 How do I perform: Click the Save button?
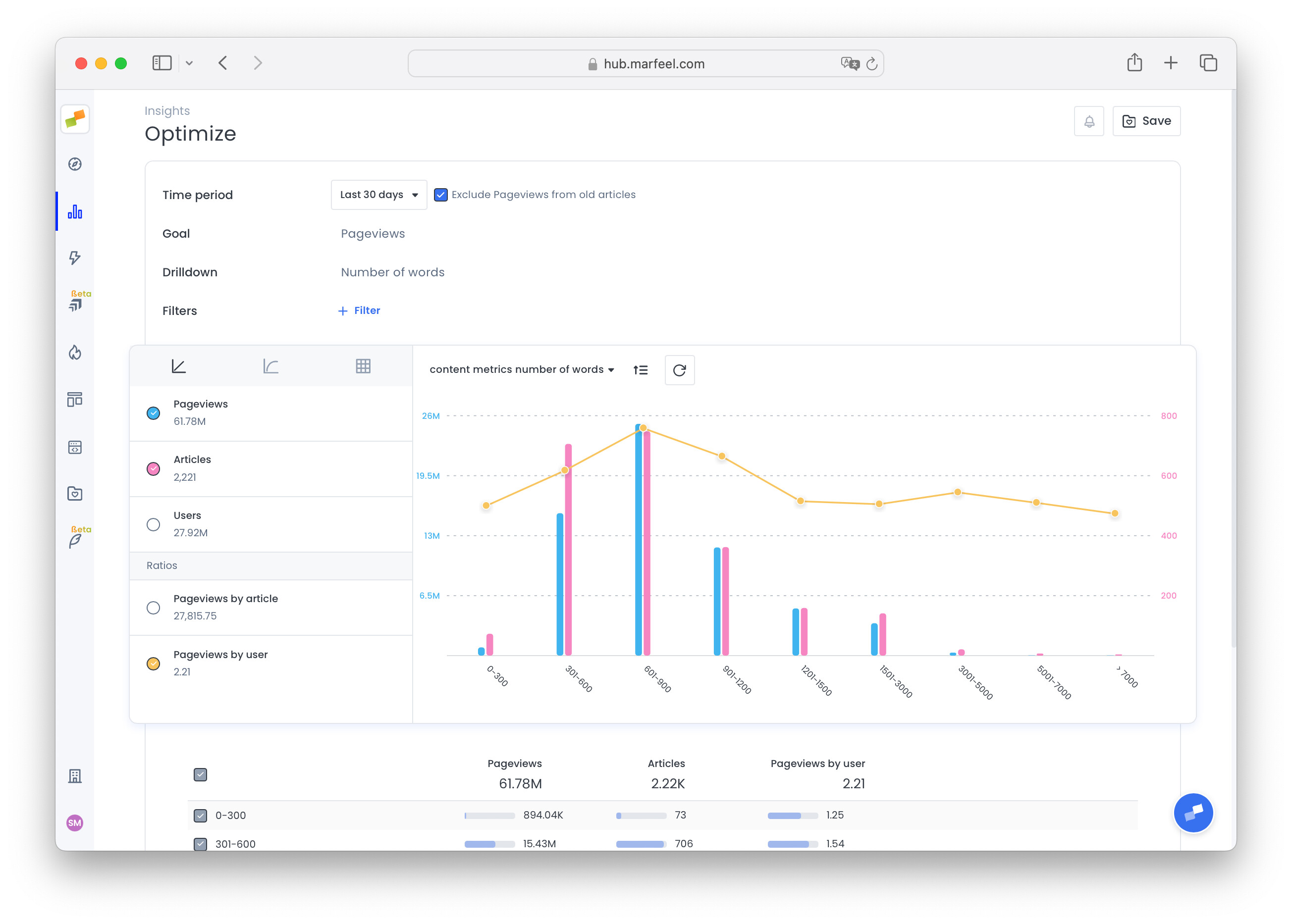tap(1146, 121)
